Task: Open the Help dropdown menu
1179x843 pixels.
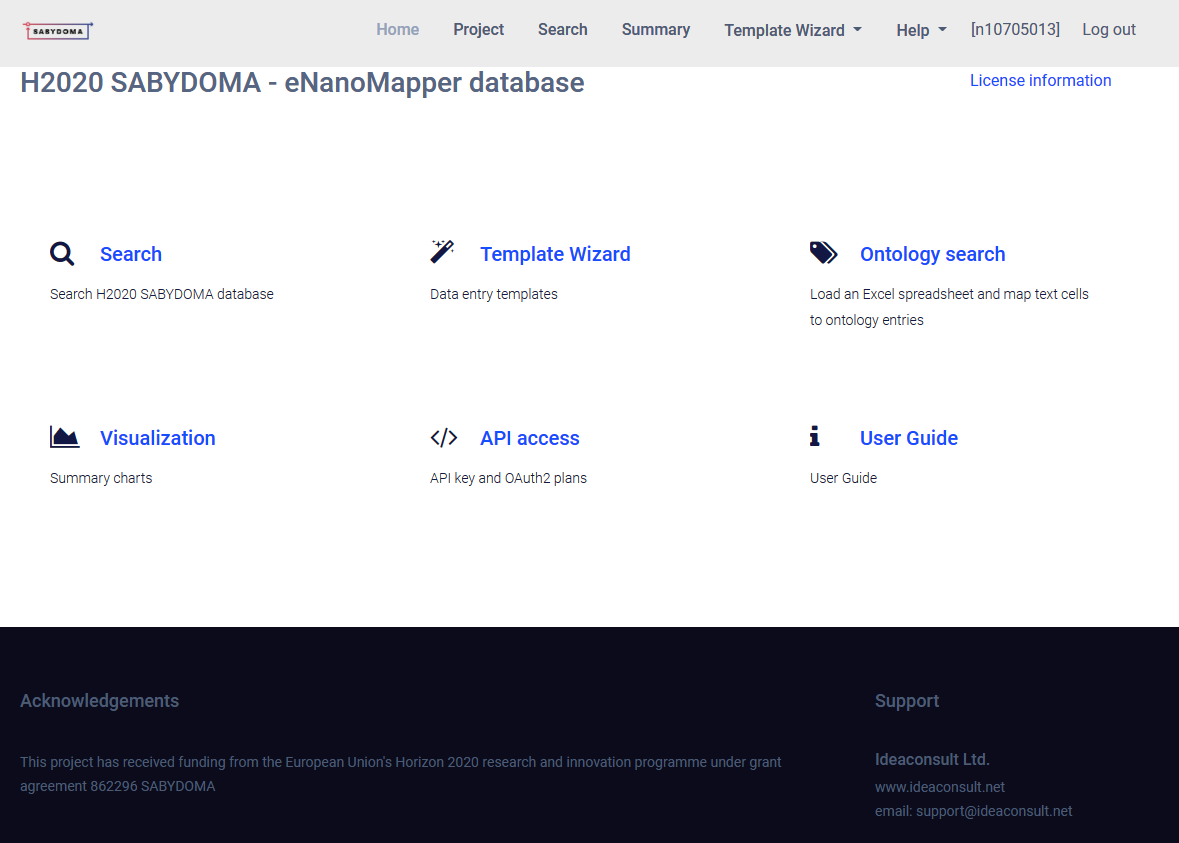Action: click(x=920, y=30)
